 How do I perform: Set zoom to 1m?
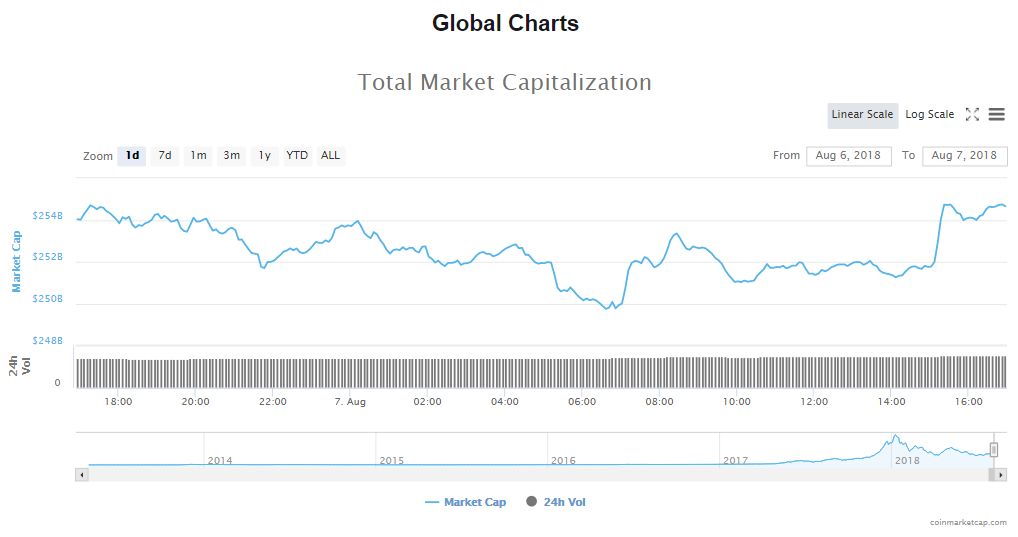tap(198, 156)
